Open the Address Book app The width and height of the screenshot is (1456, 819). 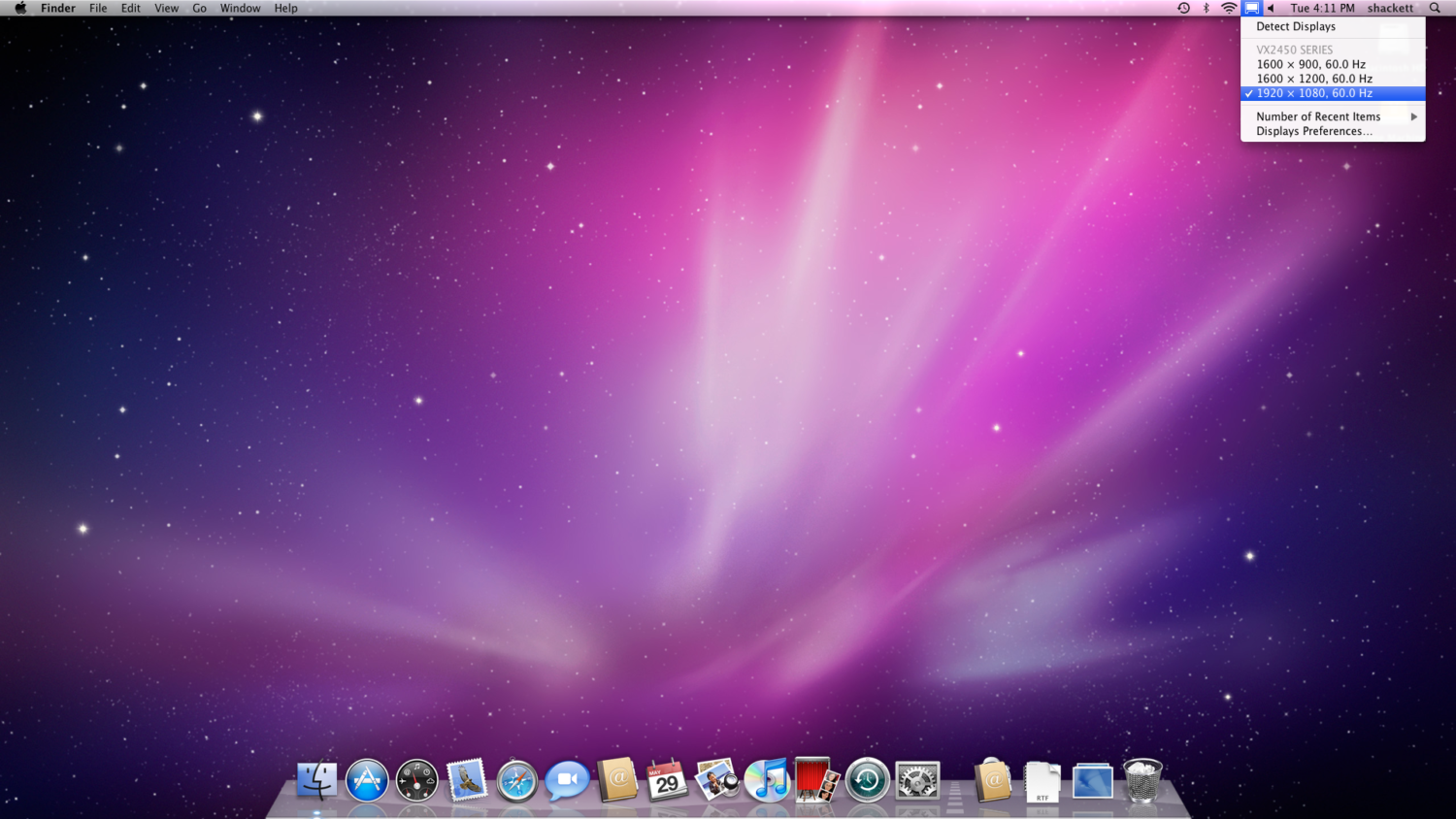(618, 779)
